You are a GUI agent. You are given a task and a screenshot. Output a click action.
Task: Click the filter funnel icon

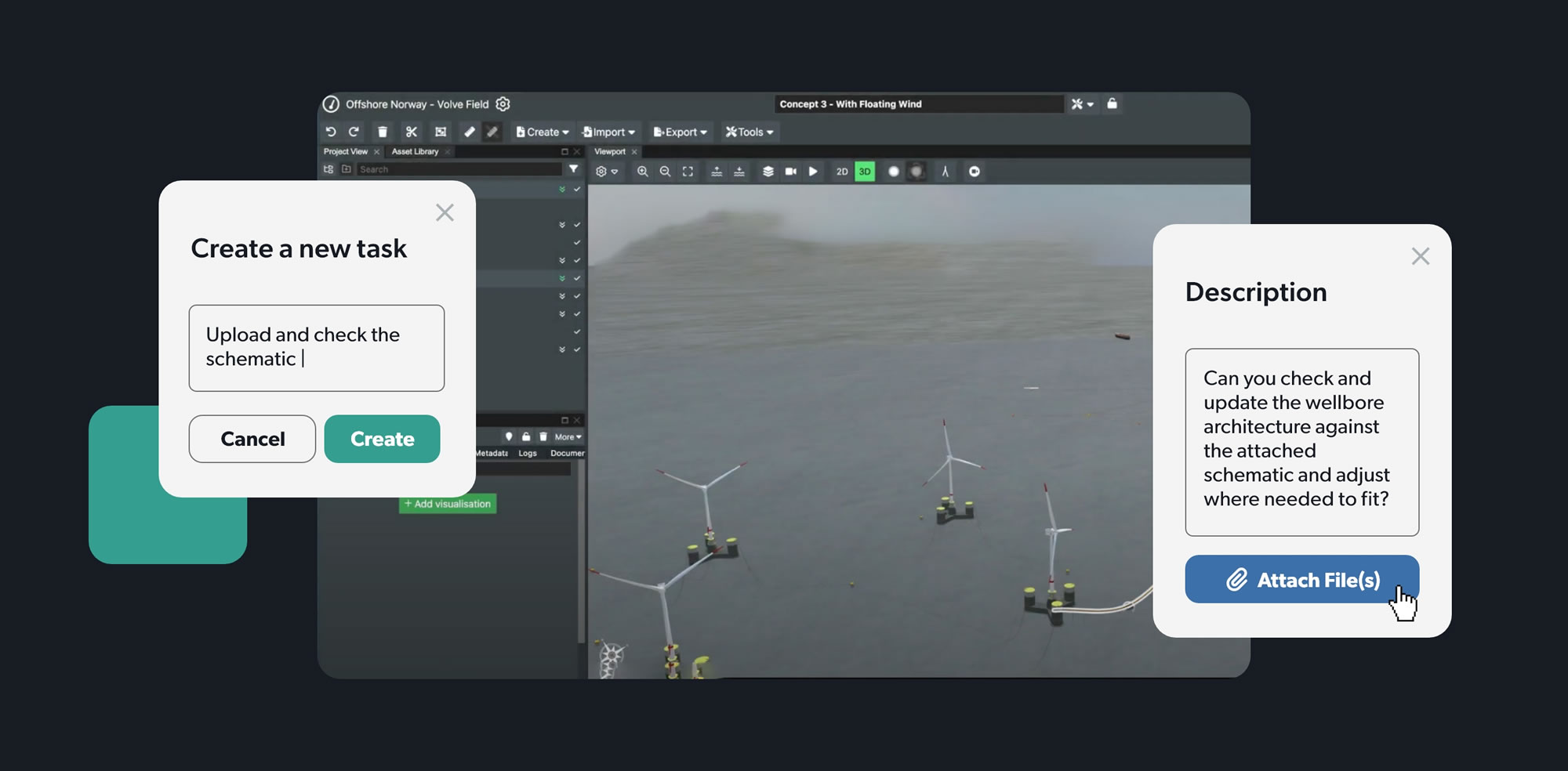pyautogui.click(x=573, y=169)
